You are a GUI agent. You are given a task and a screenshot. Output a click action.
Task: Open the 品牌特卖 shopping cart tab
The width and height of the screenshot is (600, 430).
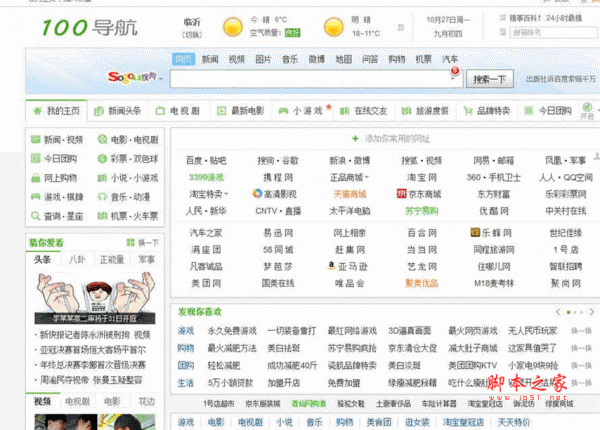point(487,111)
